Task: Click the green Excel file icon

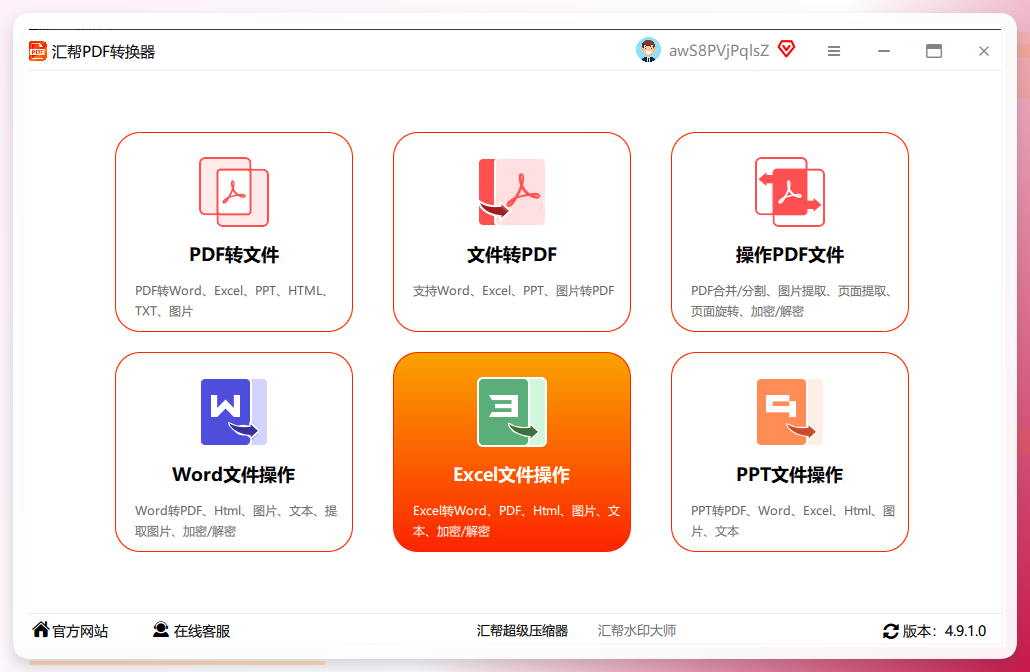Action: click(512, 412)
